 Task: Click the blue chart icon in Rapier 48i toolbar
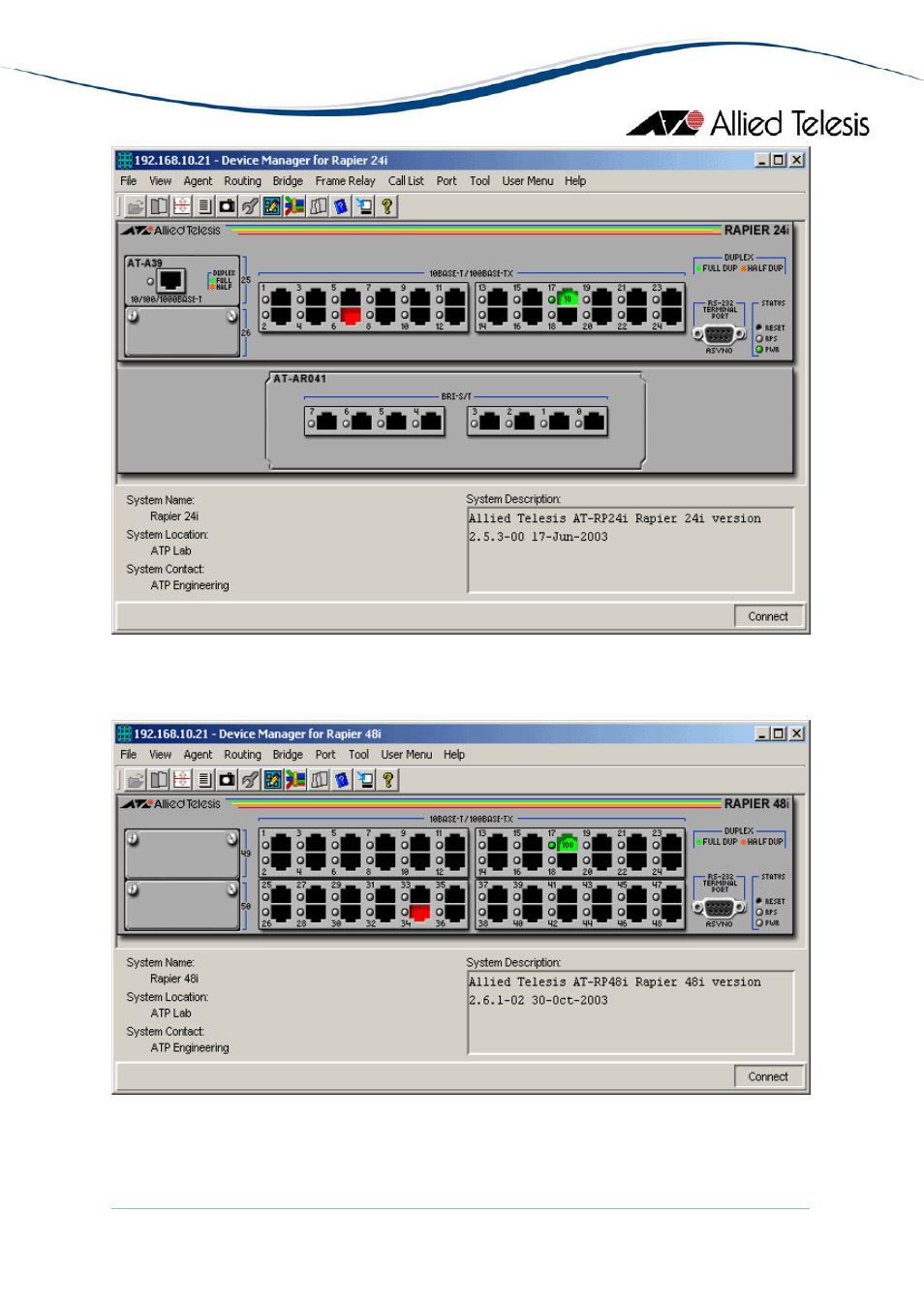(x=273, y=780)
